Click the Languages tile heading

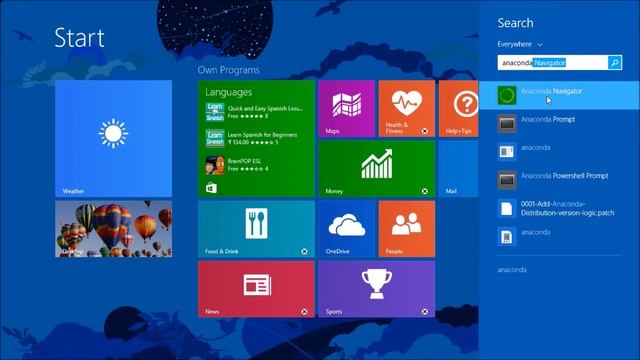[x=229, y=92]
